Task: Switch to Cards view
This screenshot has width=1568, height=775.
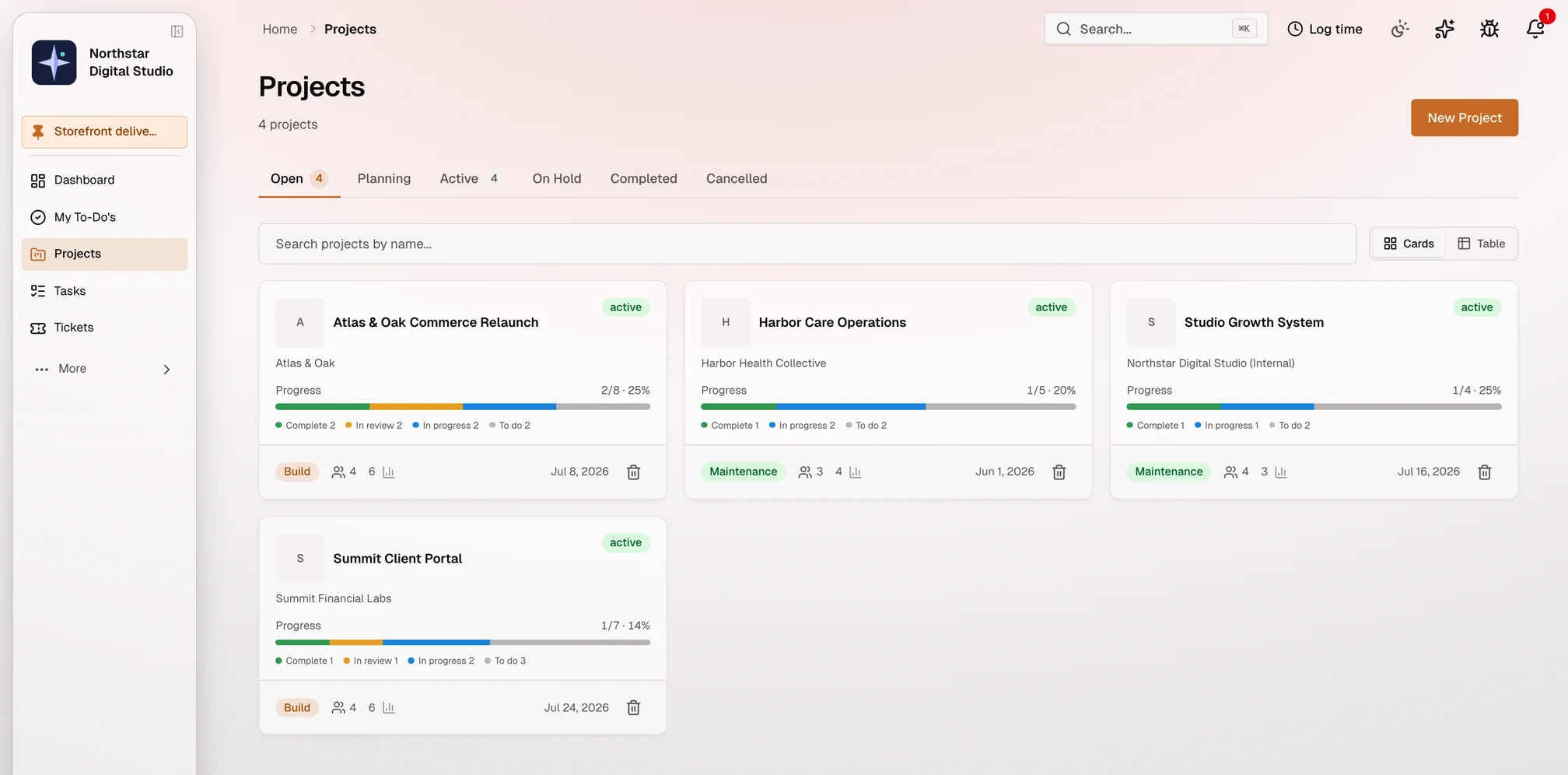Action: pyautogui.click(x=1409, y=244)
